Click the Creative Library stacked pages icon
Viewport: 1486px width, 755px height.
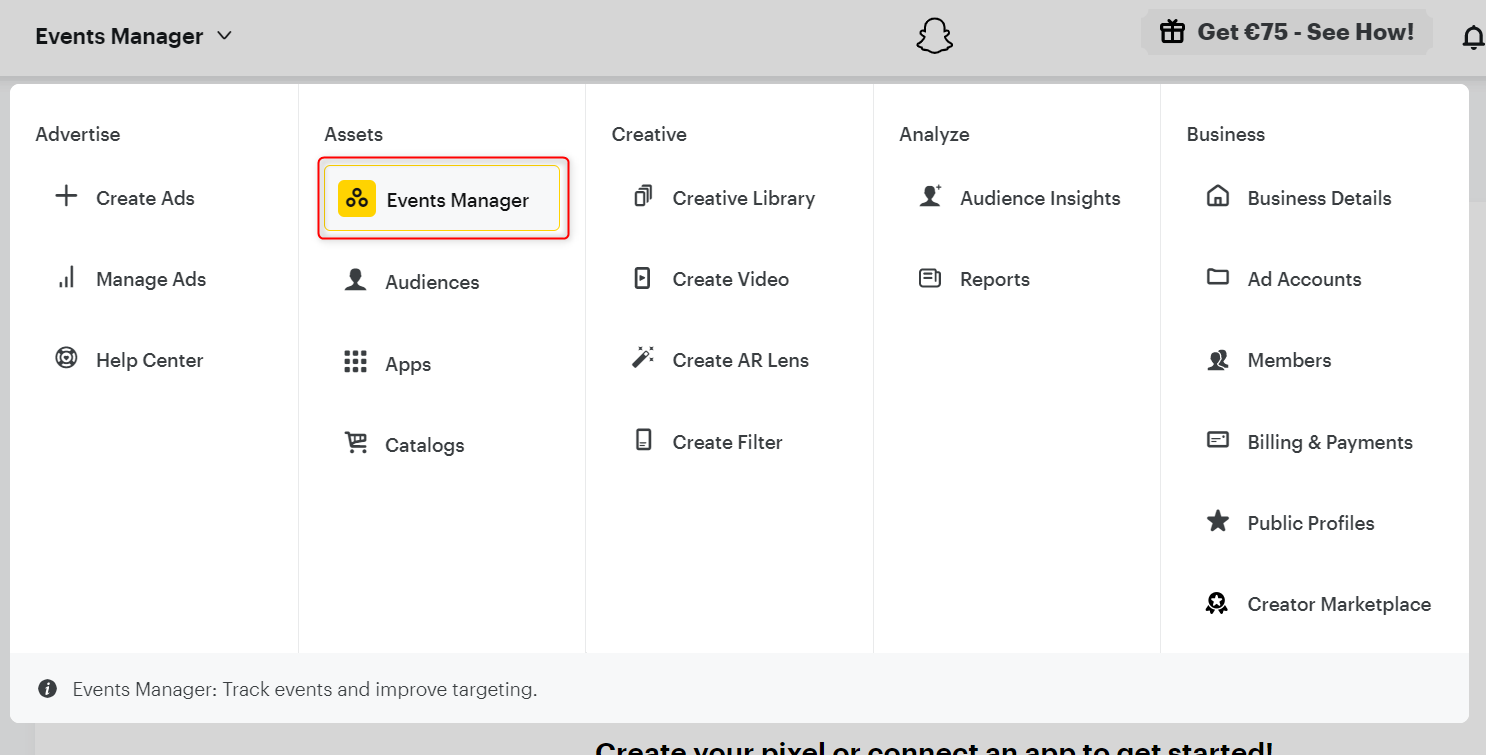tap(643, 196)
